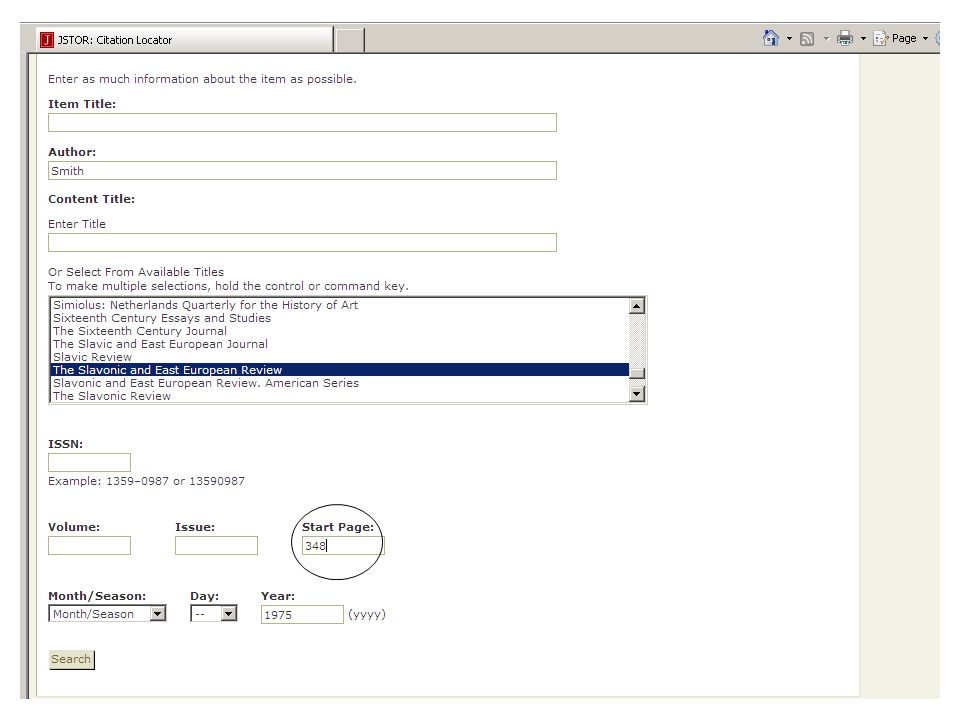Click the title list scrollbar thumb
Image resolution: width=960 pixels, height=720 pixels.
tap(637, 373)
